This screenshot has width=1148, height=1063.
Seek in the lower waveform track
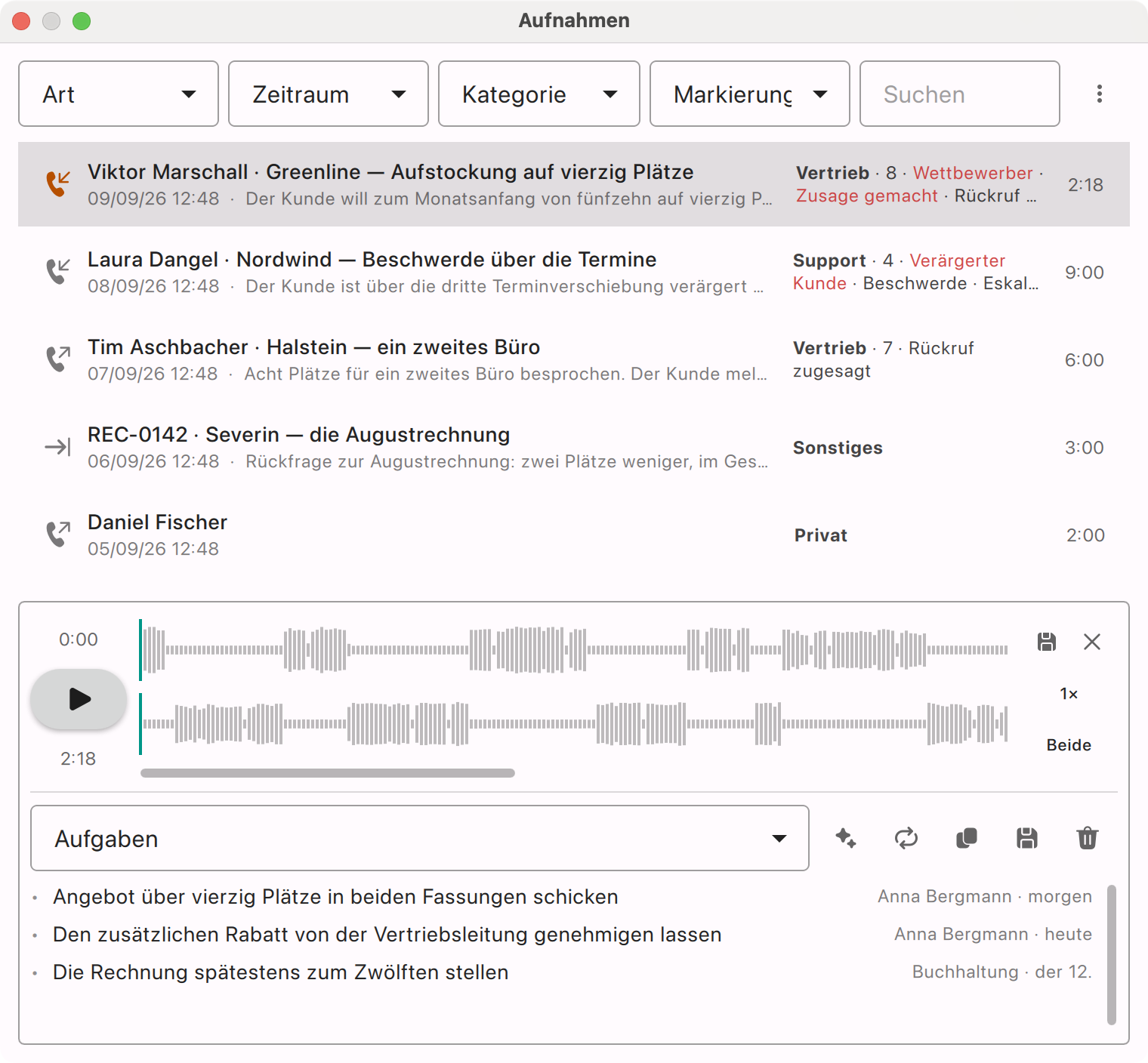(x=574, y=723)
